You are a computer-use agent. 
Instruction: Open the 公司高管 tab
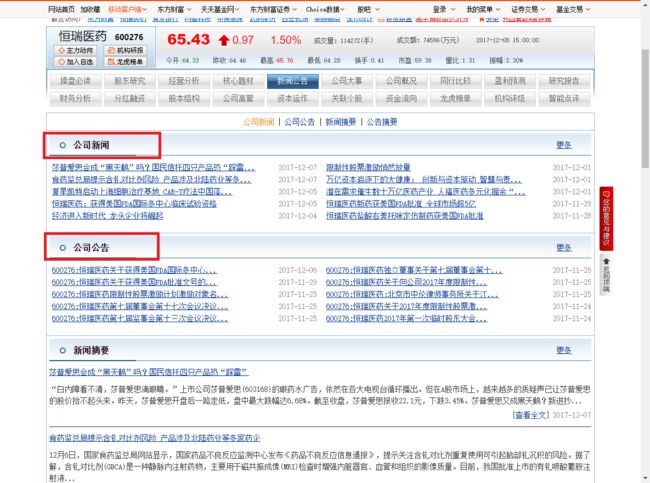[238, 99]
